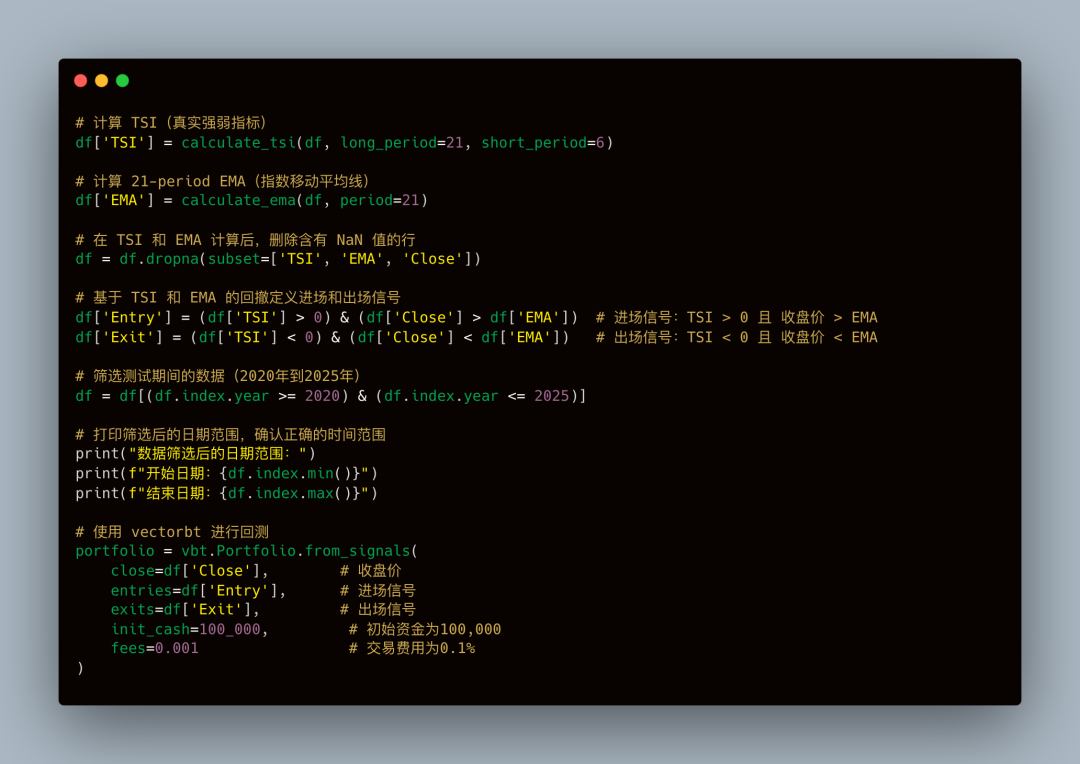
Task: Click "df['Entry']" assignment target
Action: [x=123, y=318]
